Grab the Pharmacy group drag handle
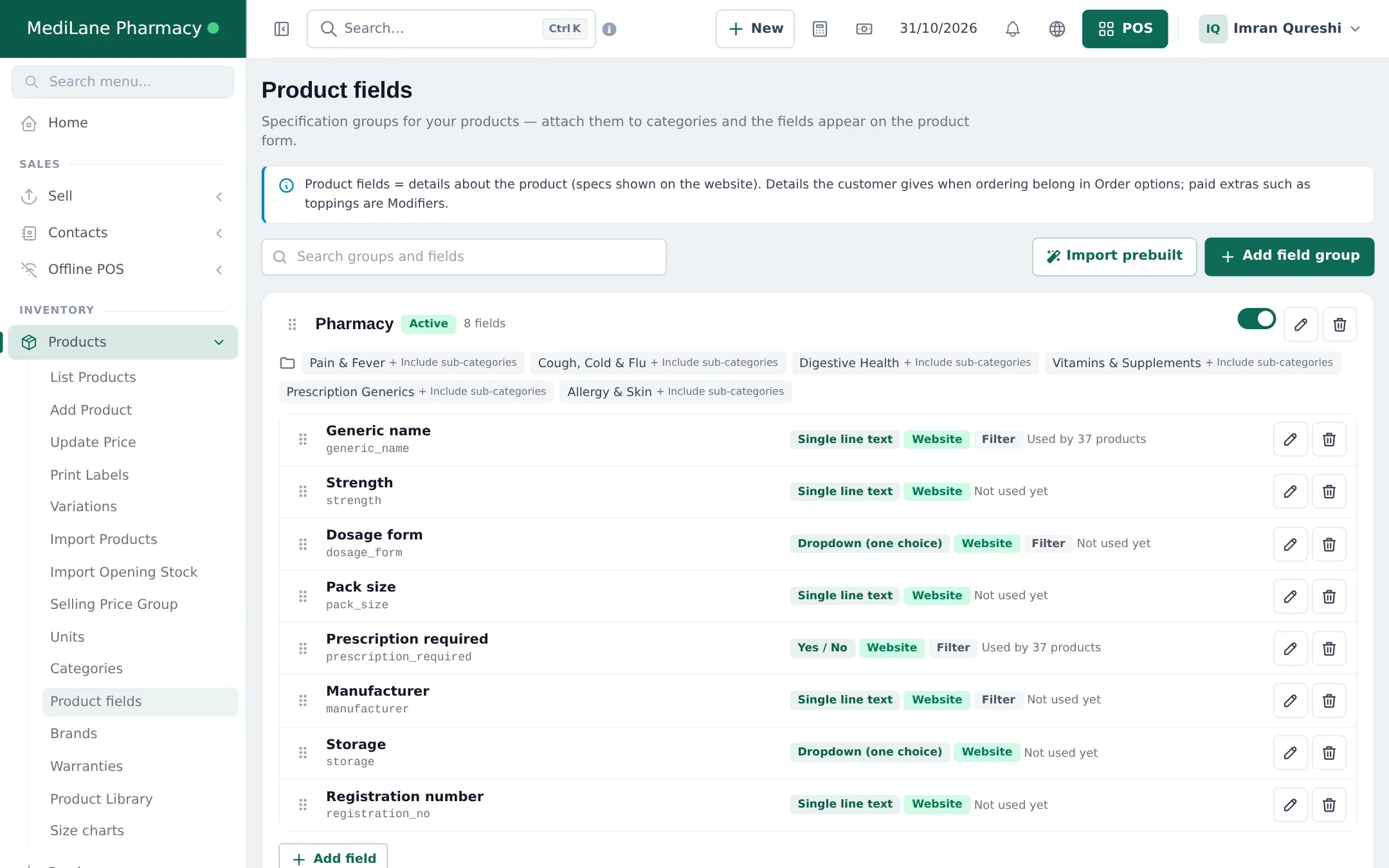The width and height of the screenshot is (1389, 868). 292,324
